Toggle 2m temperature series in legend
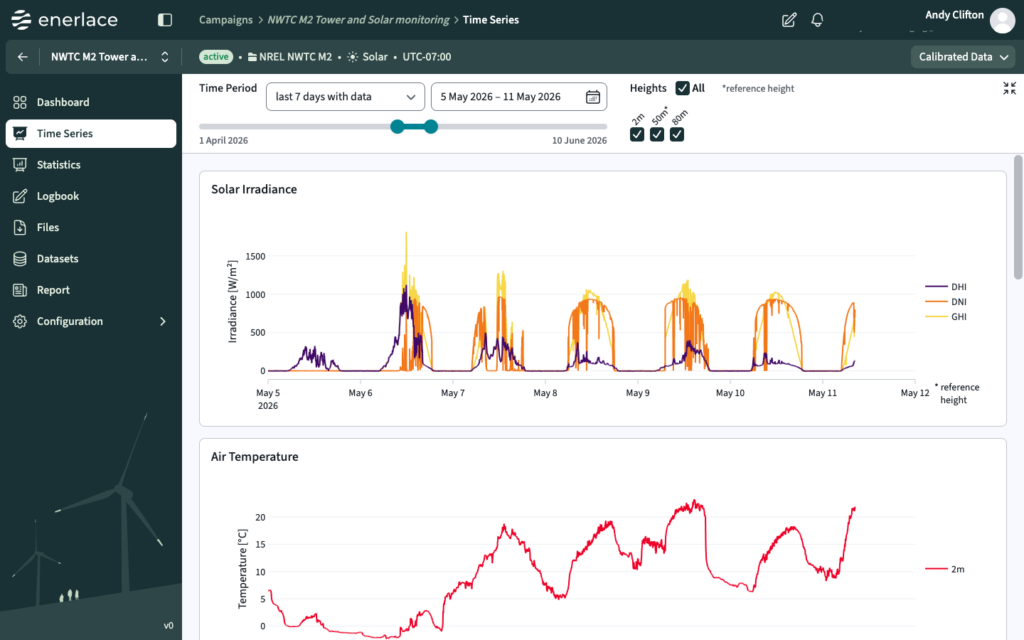Screen dimensions: 1024x640 [945, 569]
